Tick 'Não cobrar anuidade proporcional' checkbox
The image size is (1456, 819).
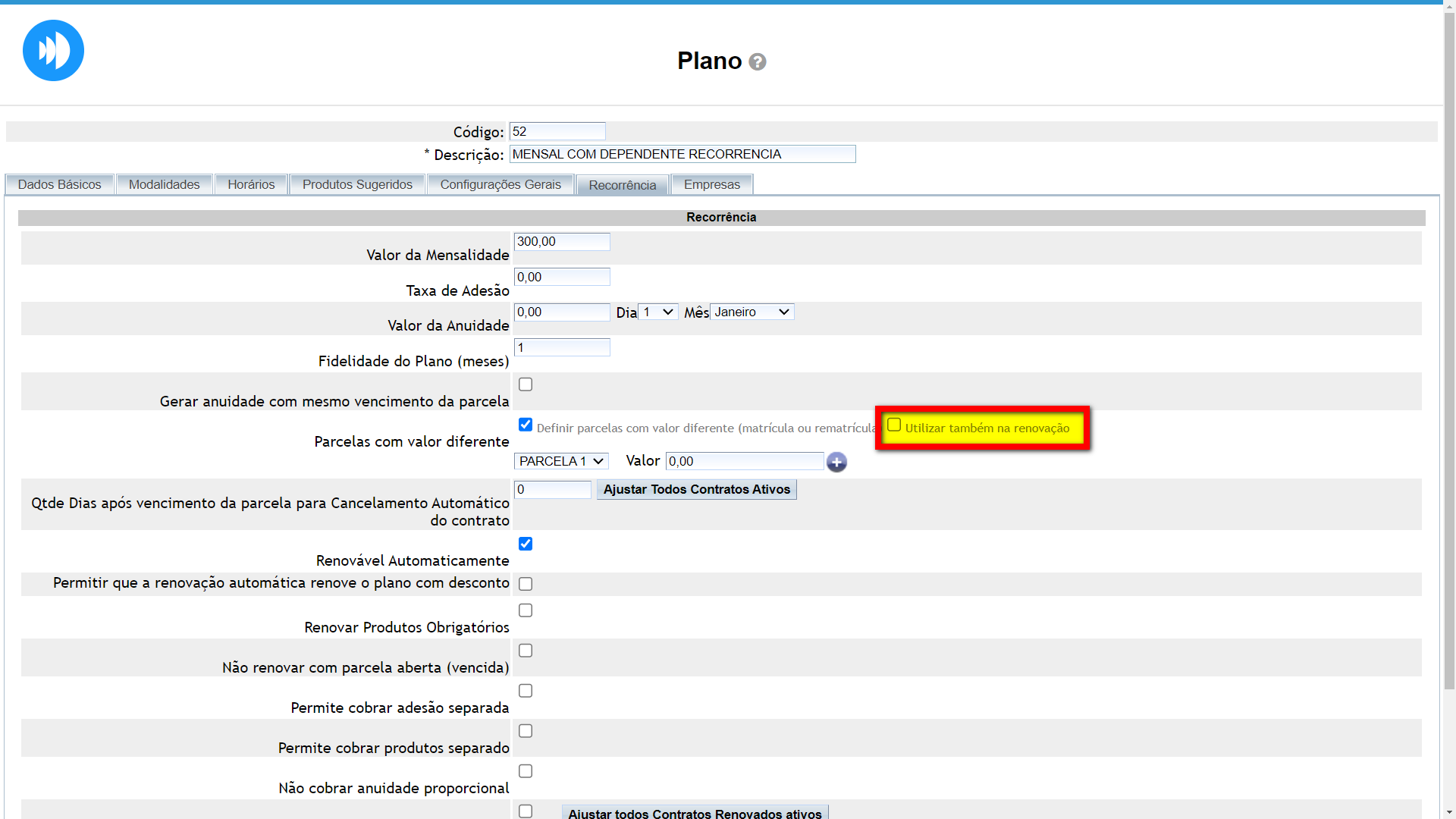coord(526,771)
